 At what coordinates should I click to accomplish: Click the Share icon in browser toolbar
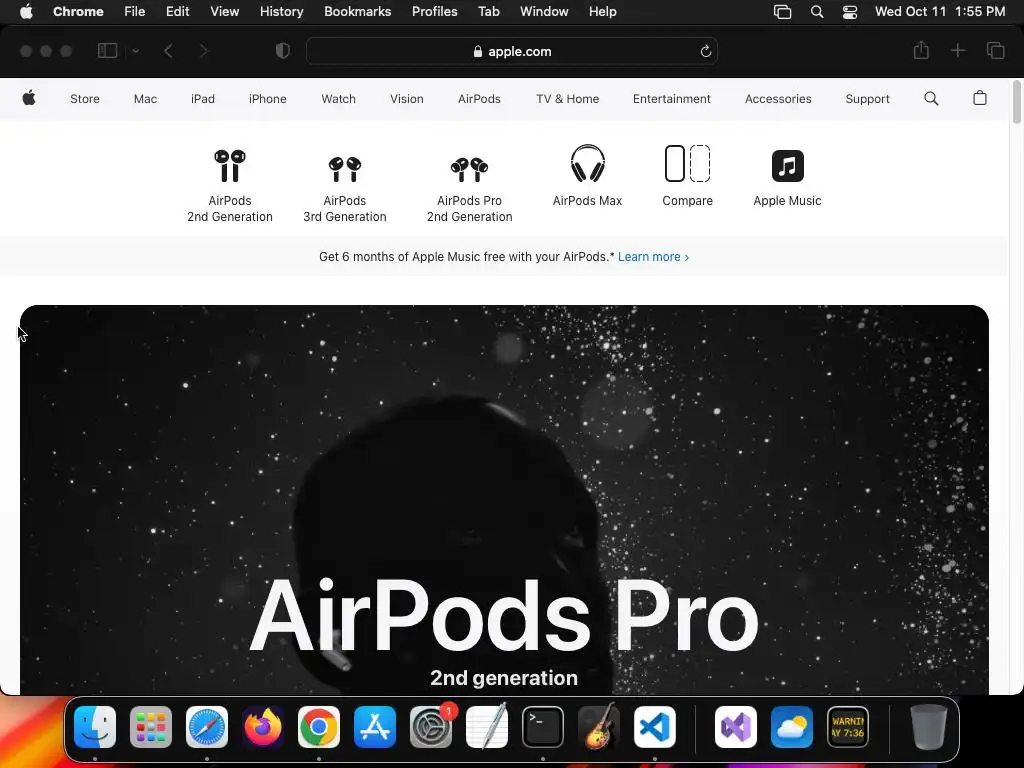[x=921, y=50]
